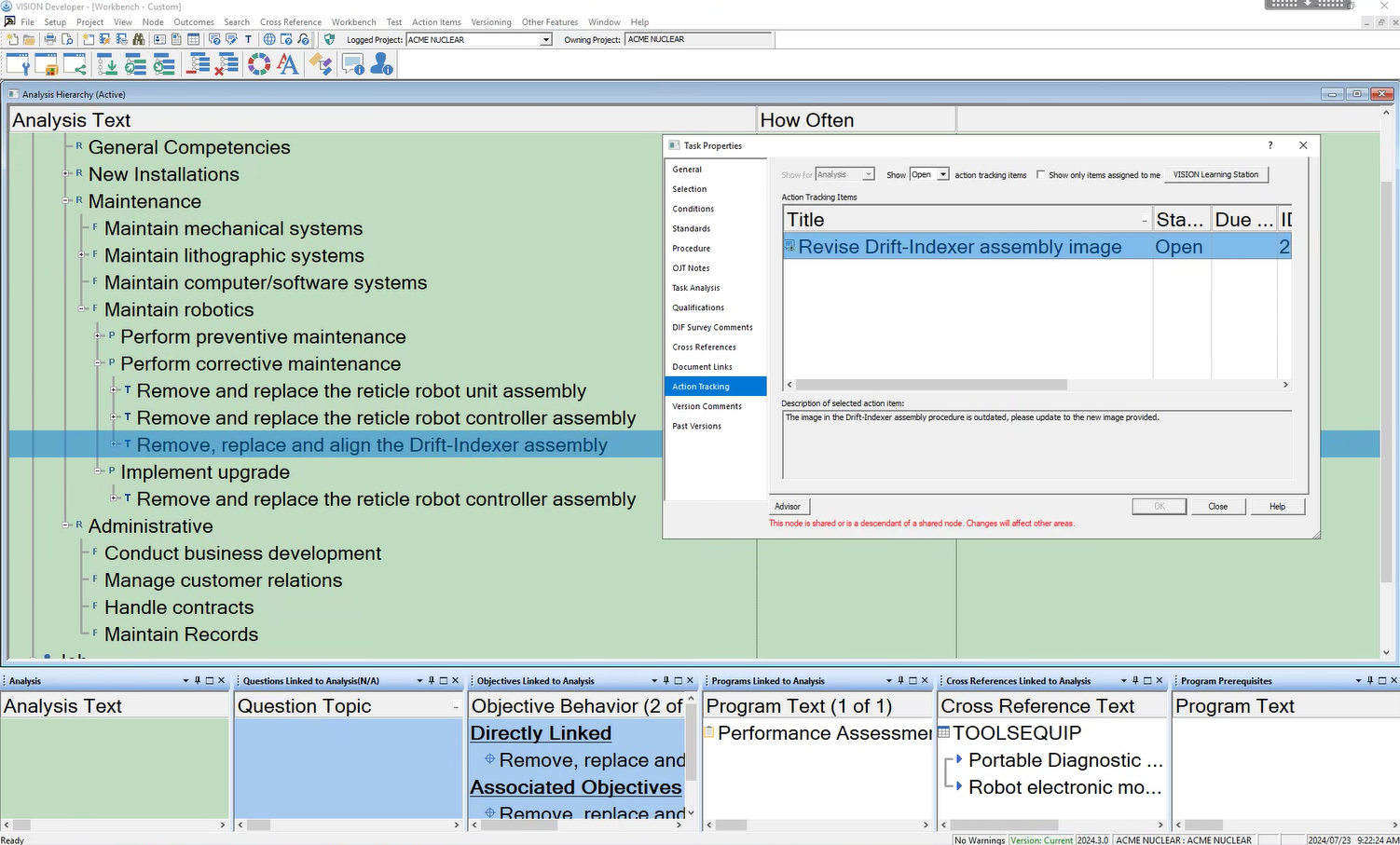Image resolution: width=1400 pixels, height=845 pixels.
Task: Collapse the Maintain robotics tree node
Action: coord(82,309)
